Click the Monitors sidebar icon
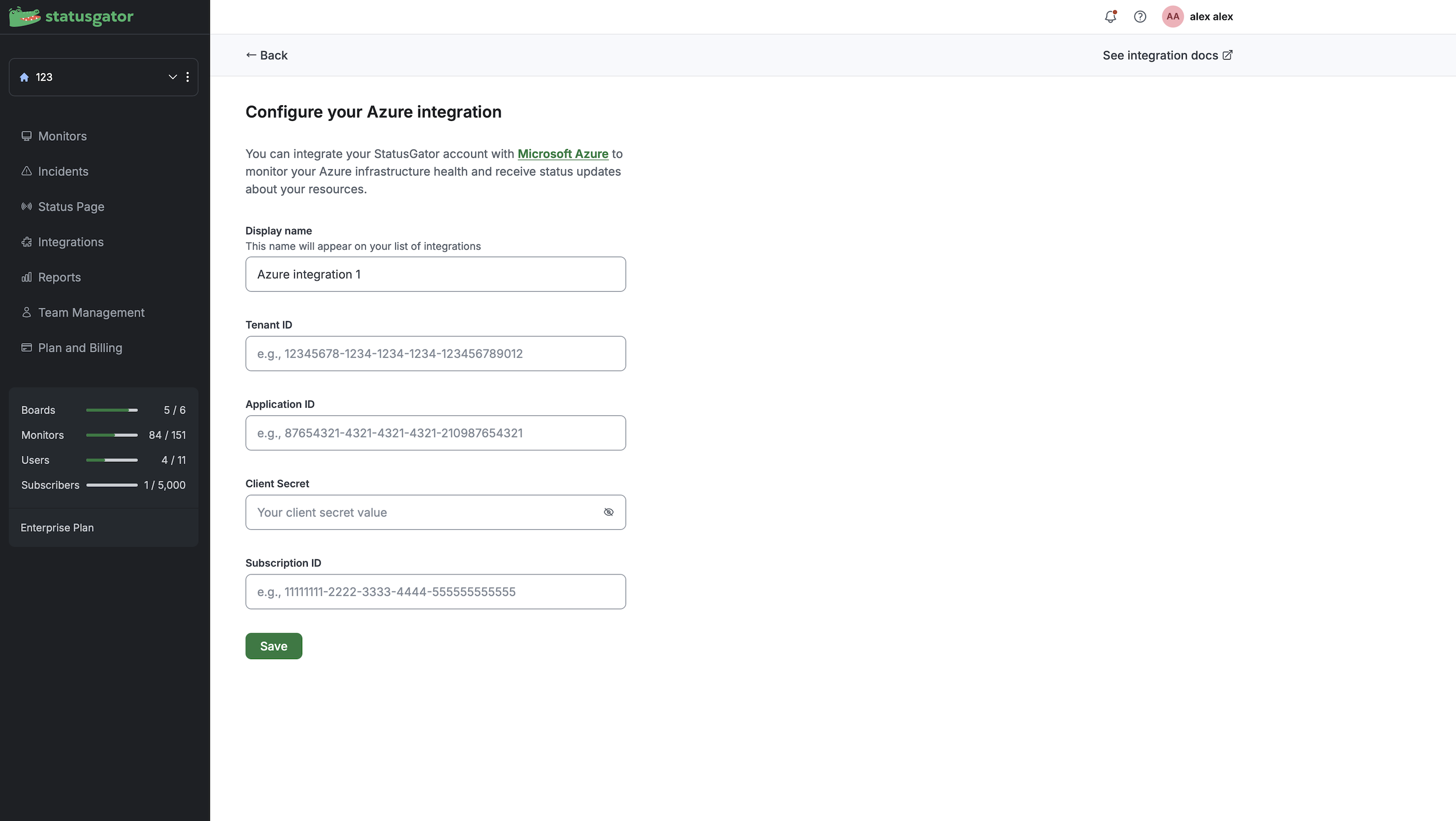The image size is (1456, 821). 27,136
